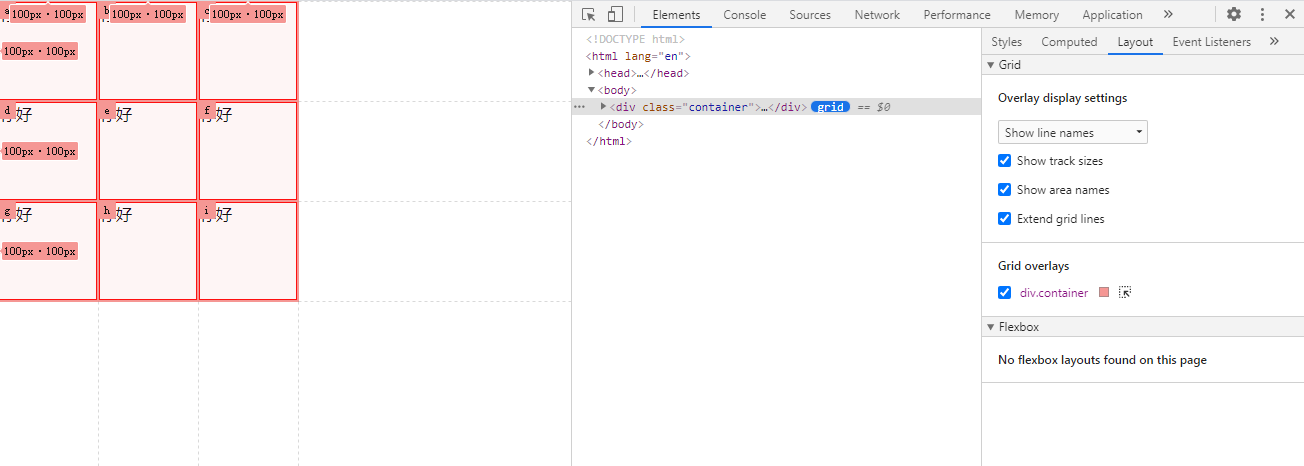Show more DevTools tabs chevron
1304x466 pixels.
click(x=1168, y=14)
